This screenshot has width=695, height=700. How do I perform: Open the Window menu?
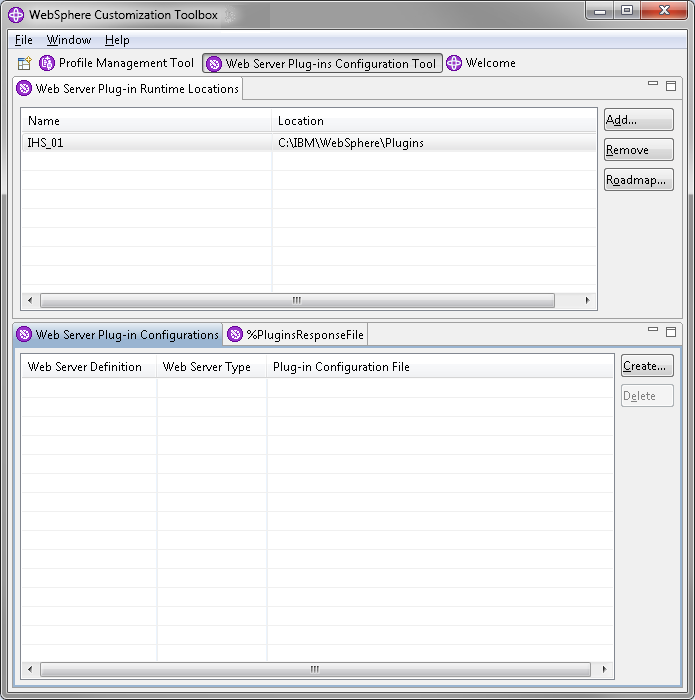coord(69,40)
